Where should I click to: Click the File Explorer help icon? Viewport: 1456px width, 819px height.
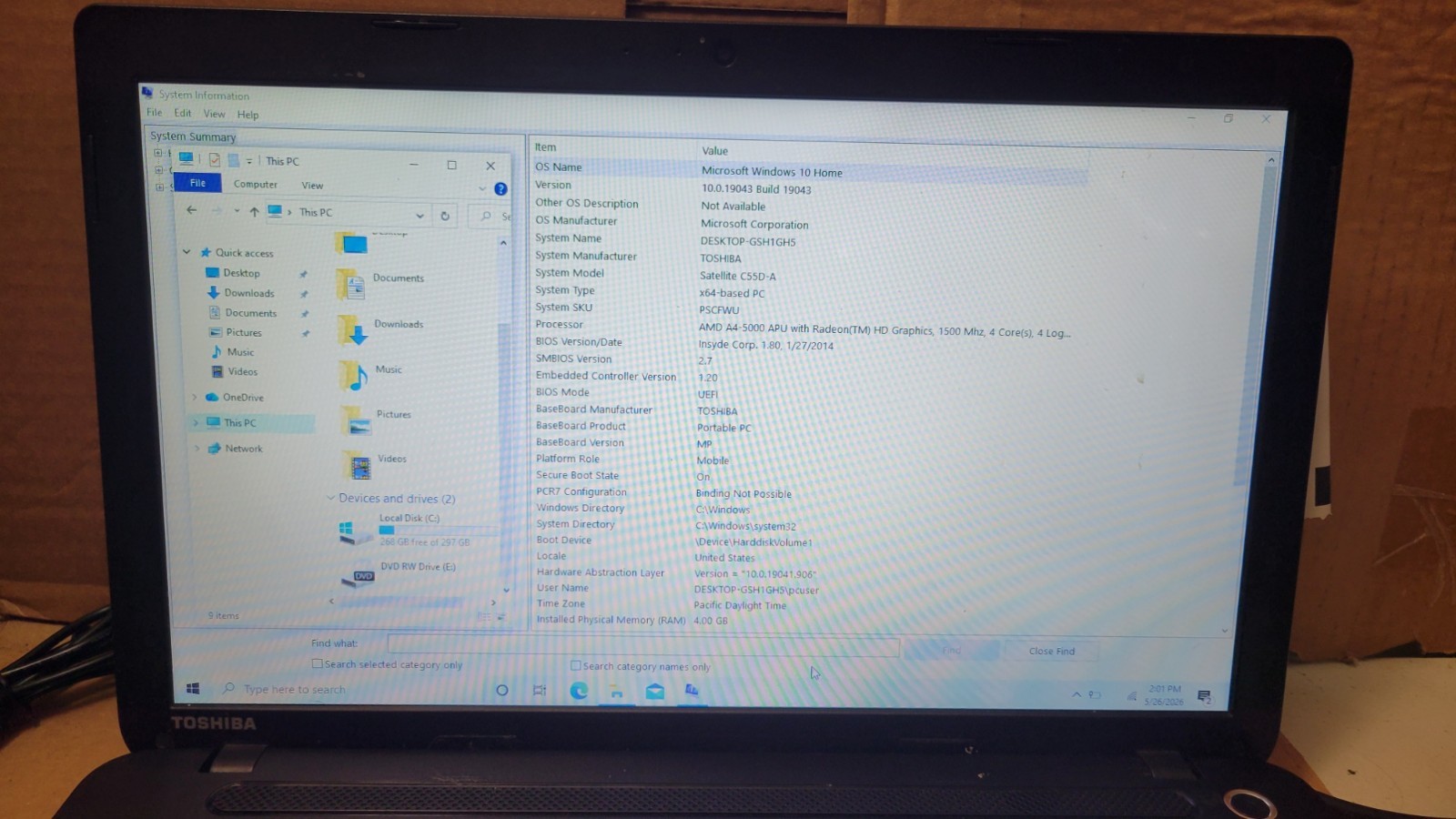500,188
